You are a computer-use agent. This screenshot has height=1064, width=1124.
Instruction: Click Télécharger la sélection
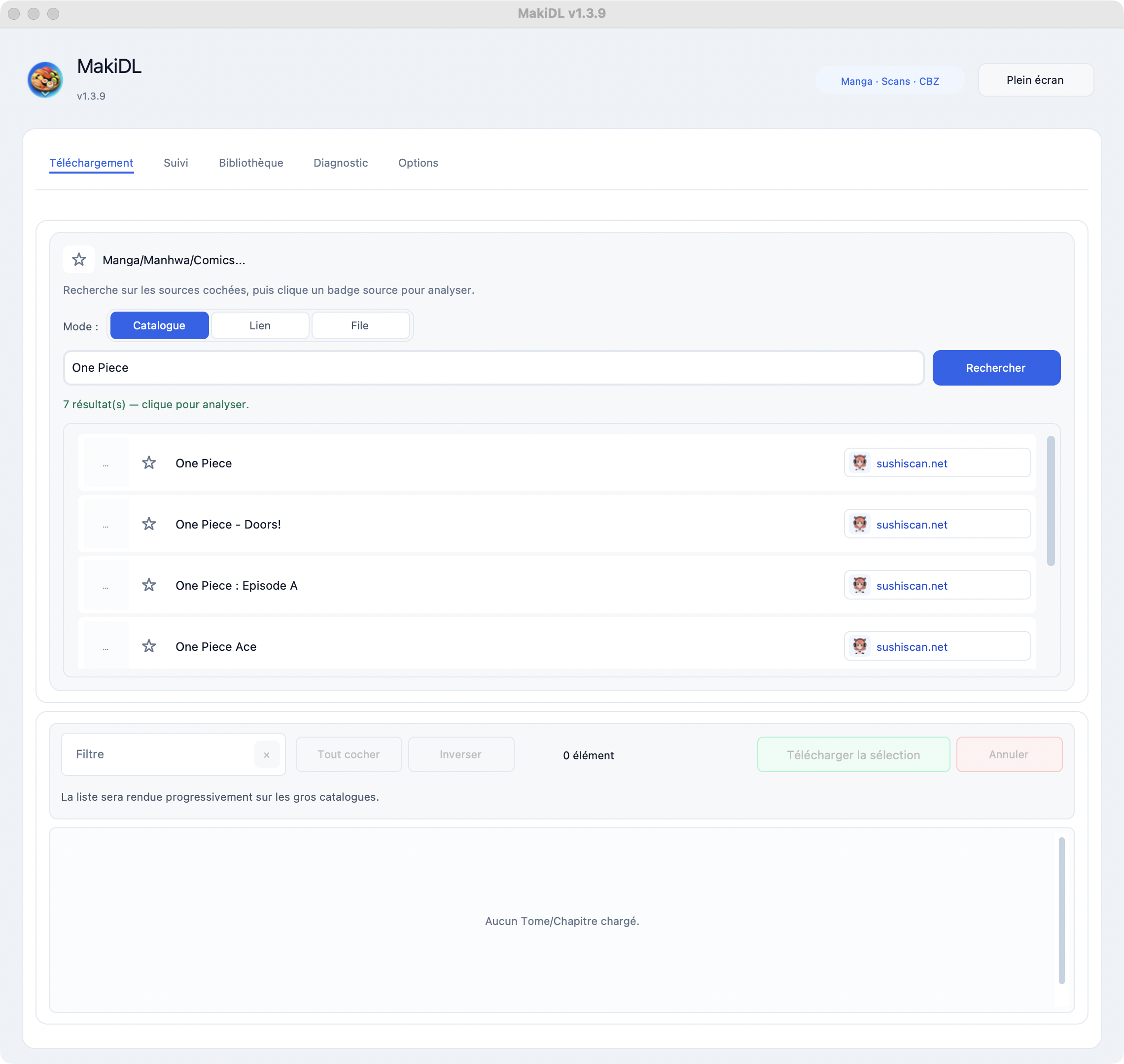point(853,754)
